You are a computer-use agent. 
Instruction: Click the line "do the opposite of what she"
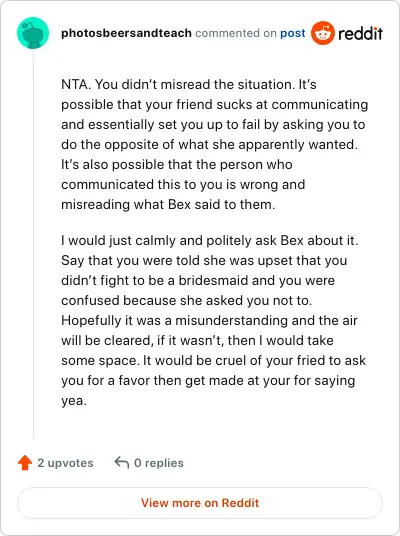(209, 145)
